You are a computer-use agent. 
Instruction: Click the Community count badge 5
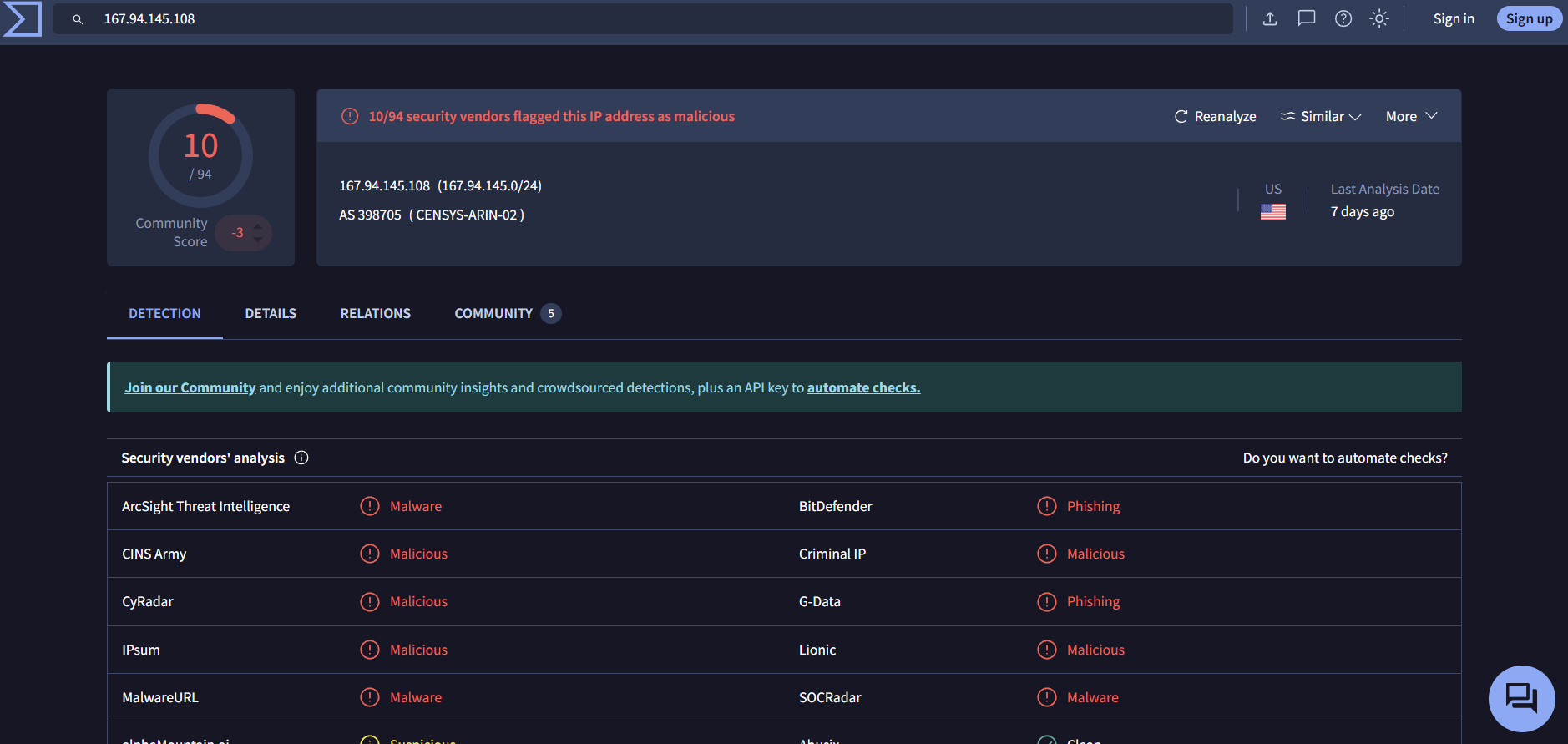(x=551, y=313)
